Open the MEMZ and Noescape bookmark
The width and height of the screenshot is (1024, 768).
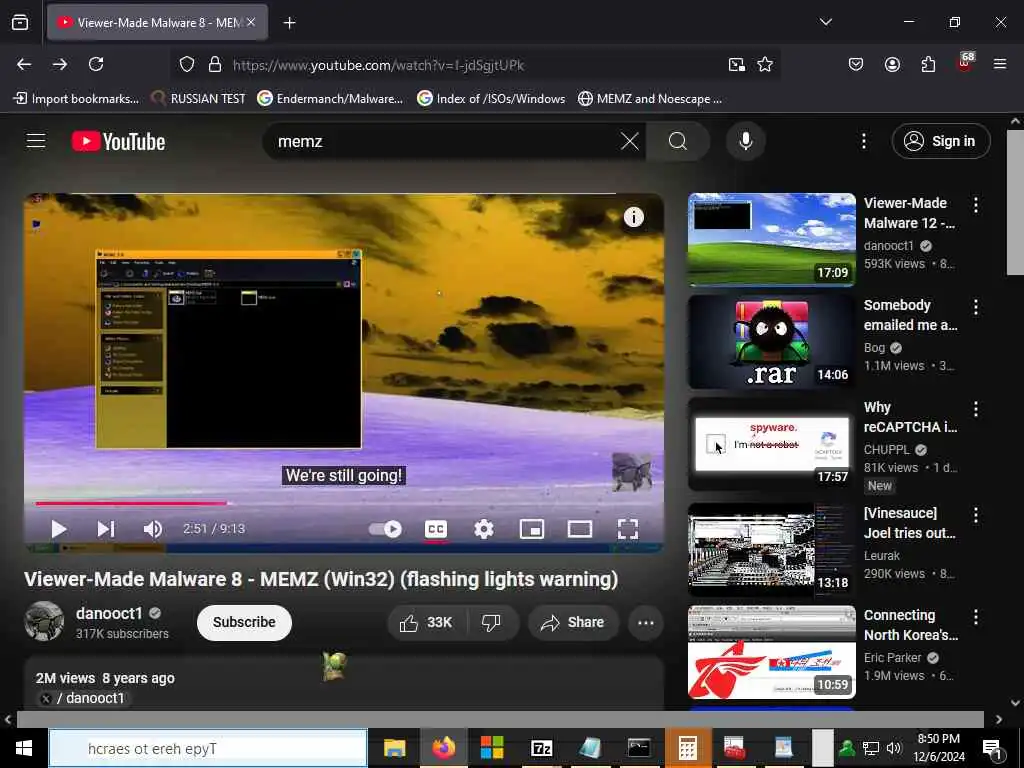coord(650,99)
